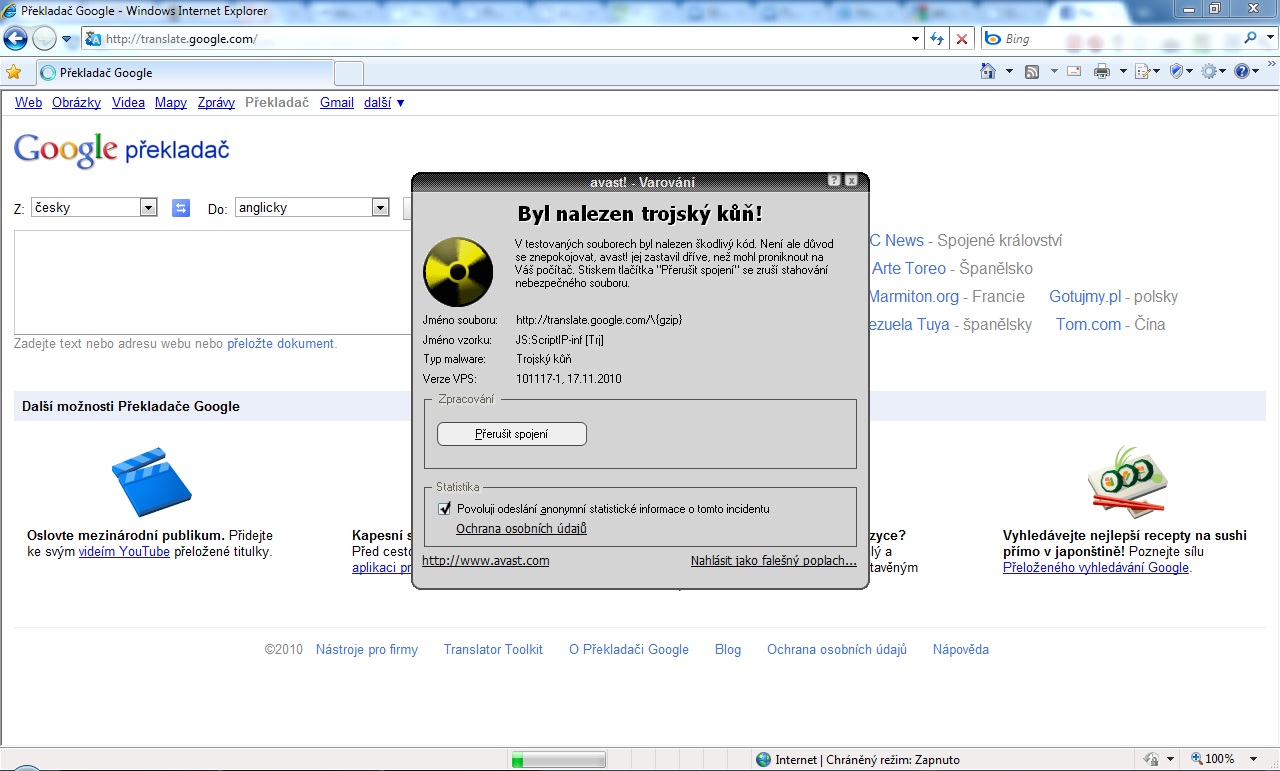Open a new blank browser tab
The height and width of the screenshot is (771, 1280).
(x=348, y=73)
